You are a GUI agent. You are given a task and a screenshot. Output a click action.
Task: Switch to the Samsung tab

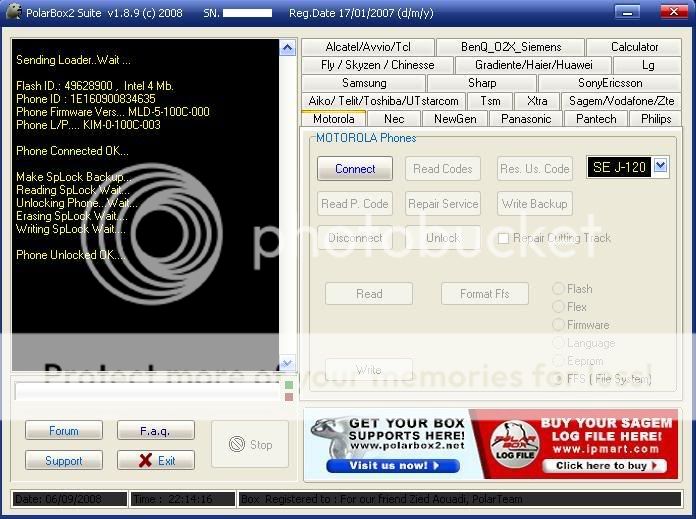[364, 83]
